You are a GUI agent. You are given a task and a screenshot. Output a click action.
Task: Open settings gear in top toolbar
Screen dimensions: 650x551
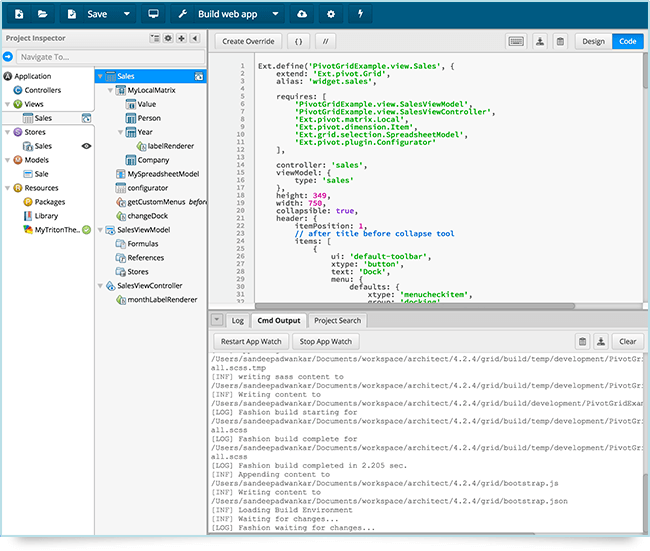point(331,14)
